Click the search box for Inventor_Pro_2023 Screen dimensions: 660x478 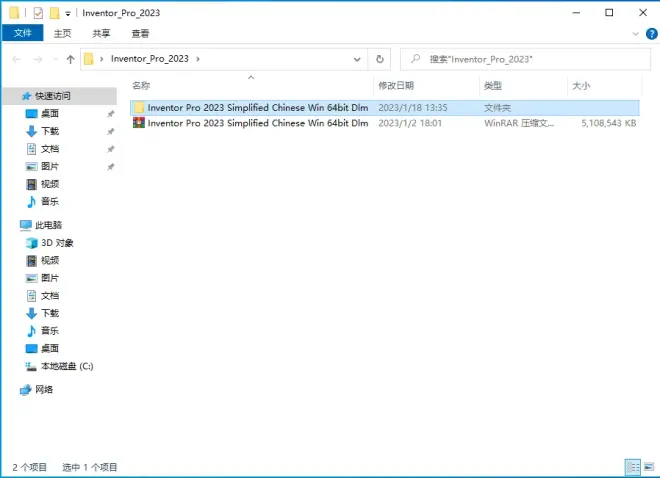(525, 59)
